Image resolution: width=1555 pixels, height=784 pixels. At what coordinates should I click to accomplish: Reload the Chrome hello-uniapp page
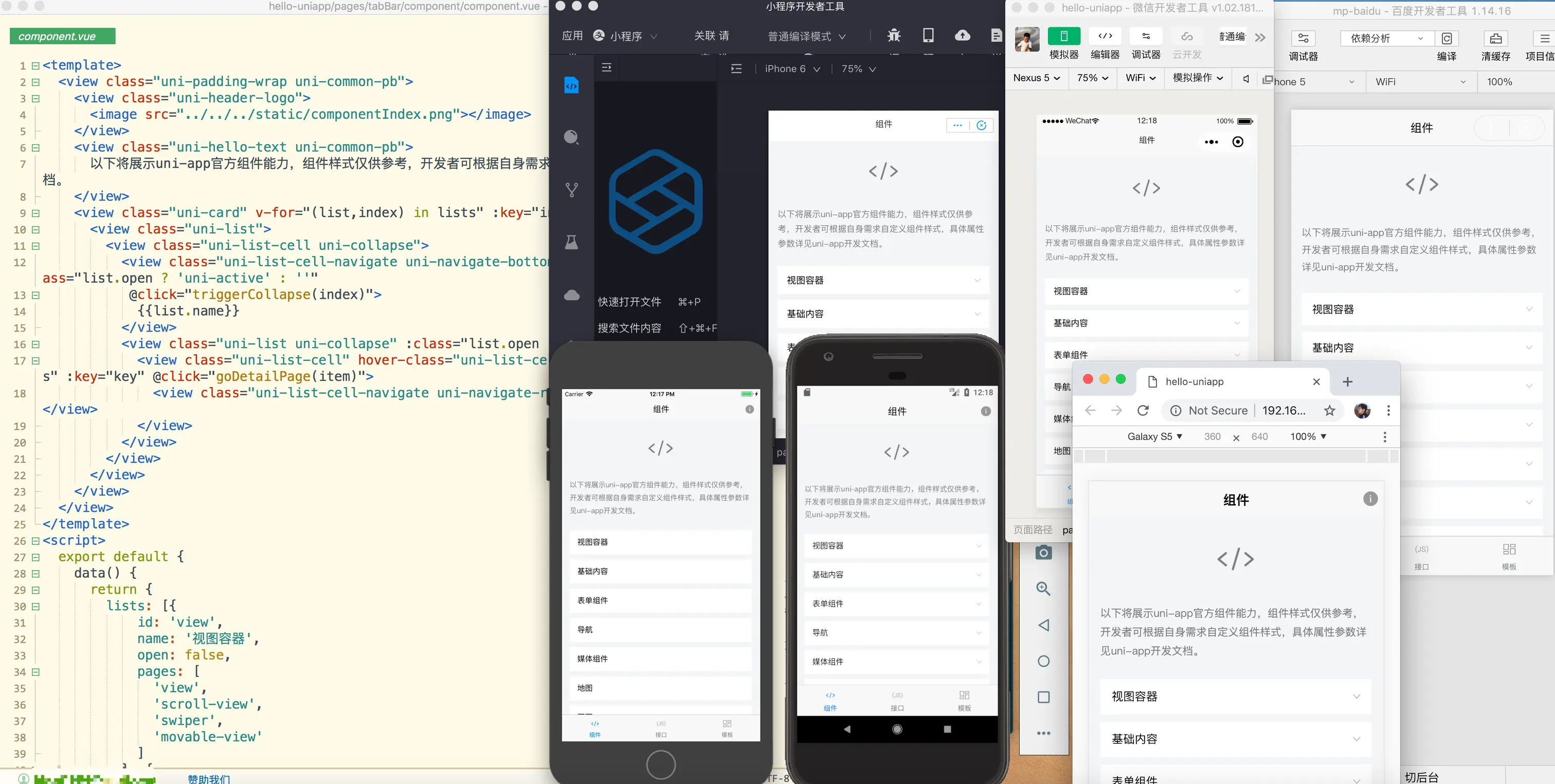[1143, 411]
